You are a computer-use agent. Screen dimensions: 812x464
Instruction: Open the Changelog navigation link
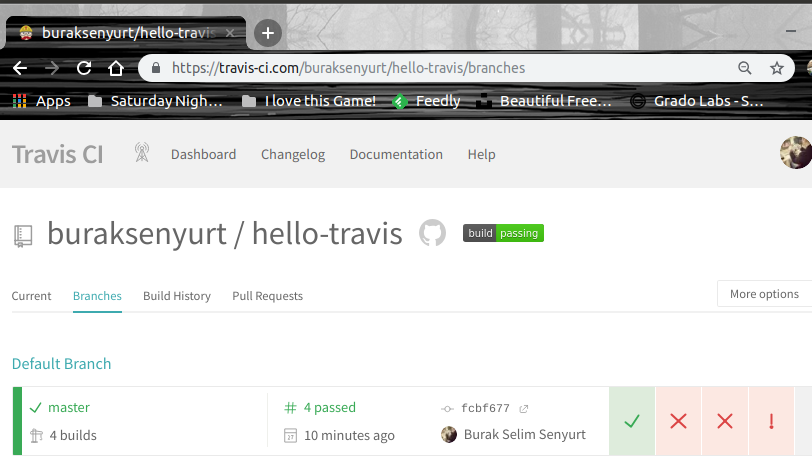293,154
